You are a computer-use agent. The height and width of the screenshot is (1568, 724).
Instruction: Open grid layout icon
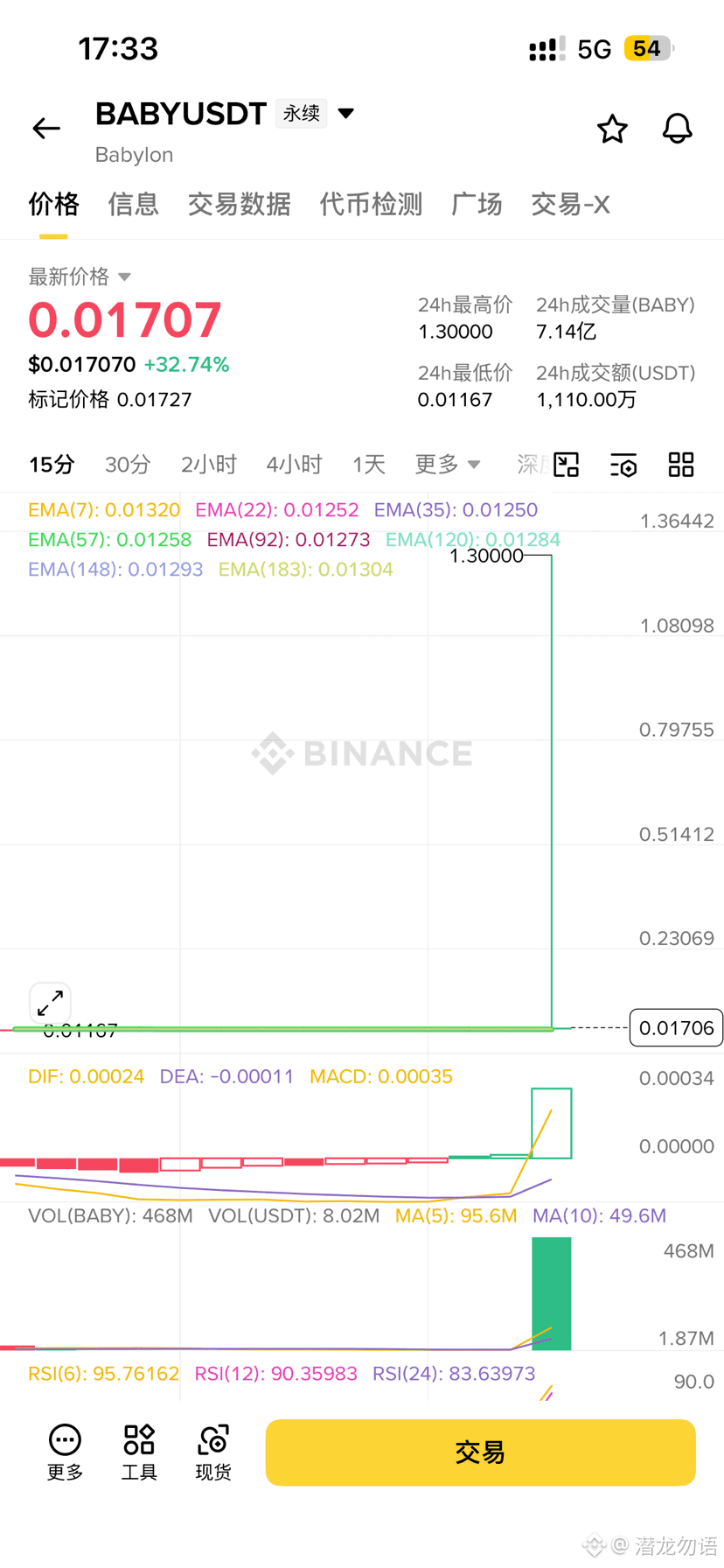click(681, 465)
